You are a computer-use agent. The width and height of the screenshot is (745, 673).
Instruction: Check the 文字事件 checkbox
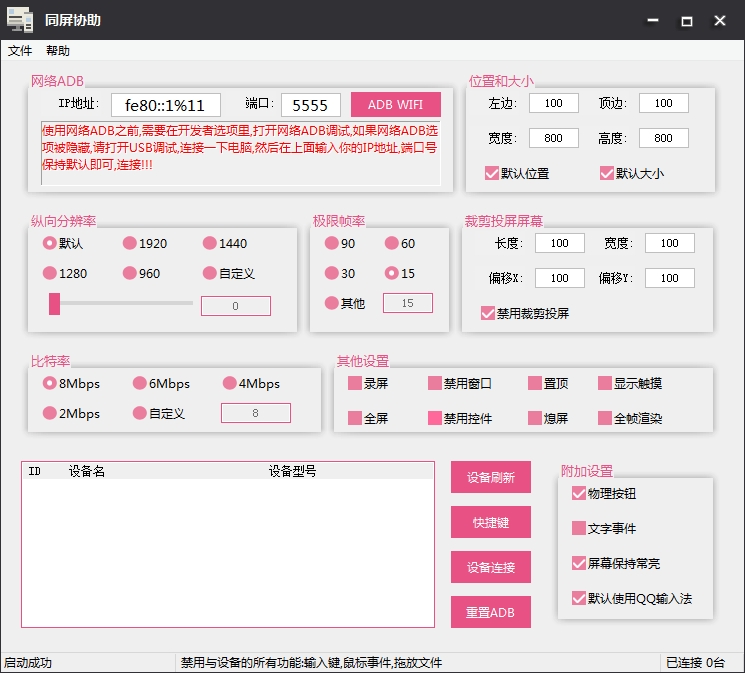[579, 528]
